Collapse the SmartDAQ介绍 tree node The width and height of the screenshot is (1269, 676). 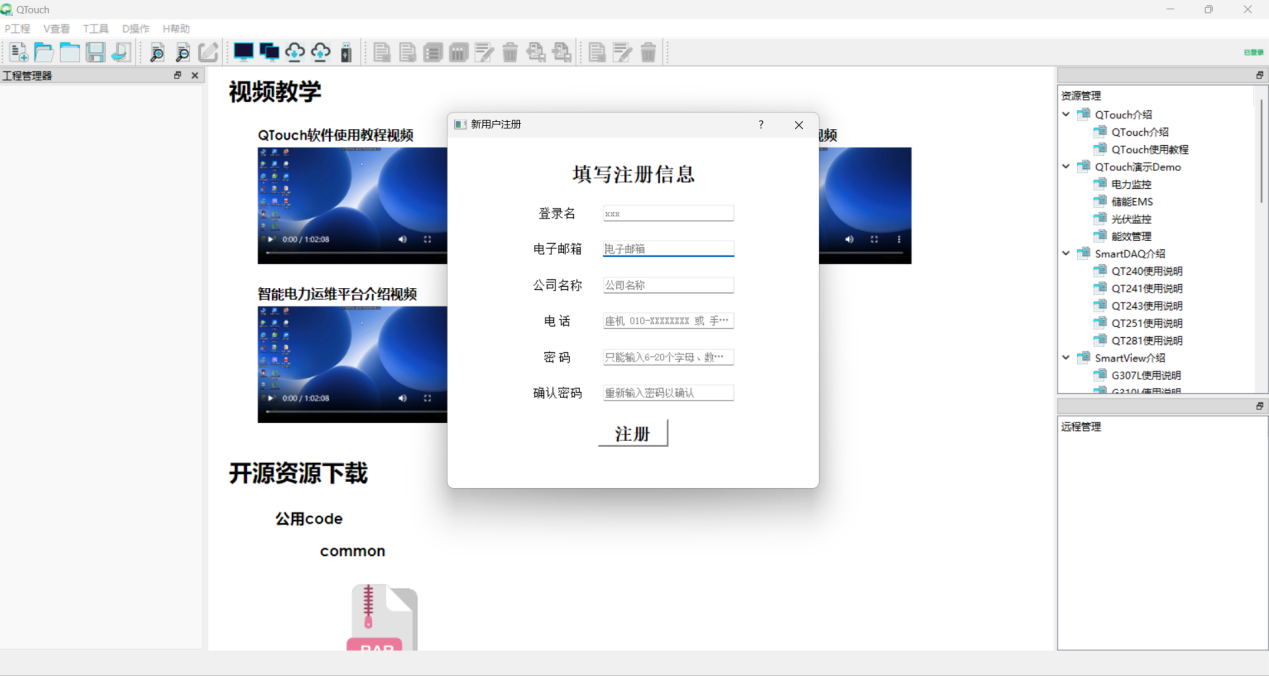tap(1066, 254)
